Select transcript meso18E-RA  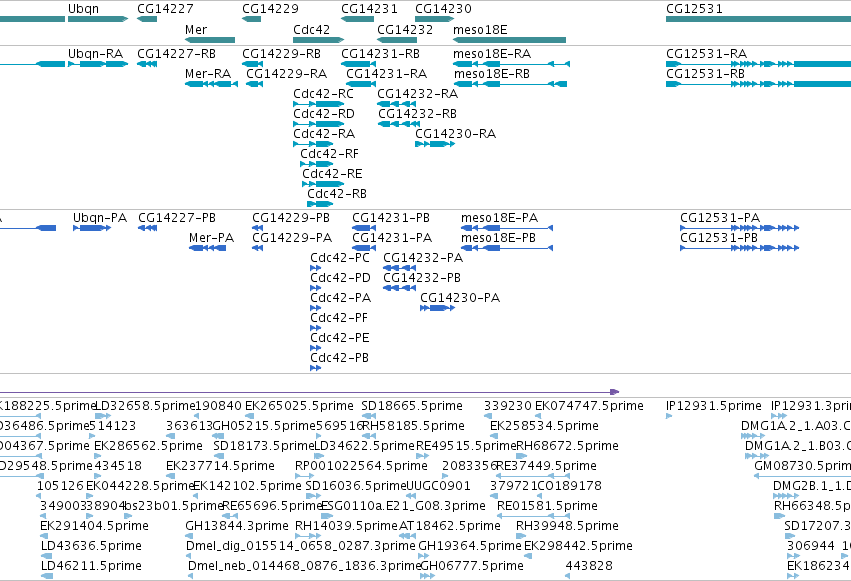point(511,64)
